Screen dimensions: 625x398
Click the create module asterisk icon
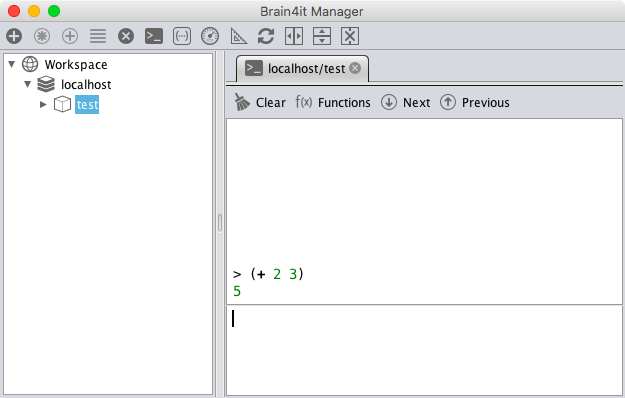(42, 36)
